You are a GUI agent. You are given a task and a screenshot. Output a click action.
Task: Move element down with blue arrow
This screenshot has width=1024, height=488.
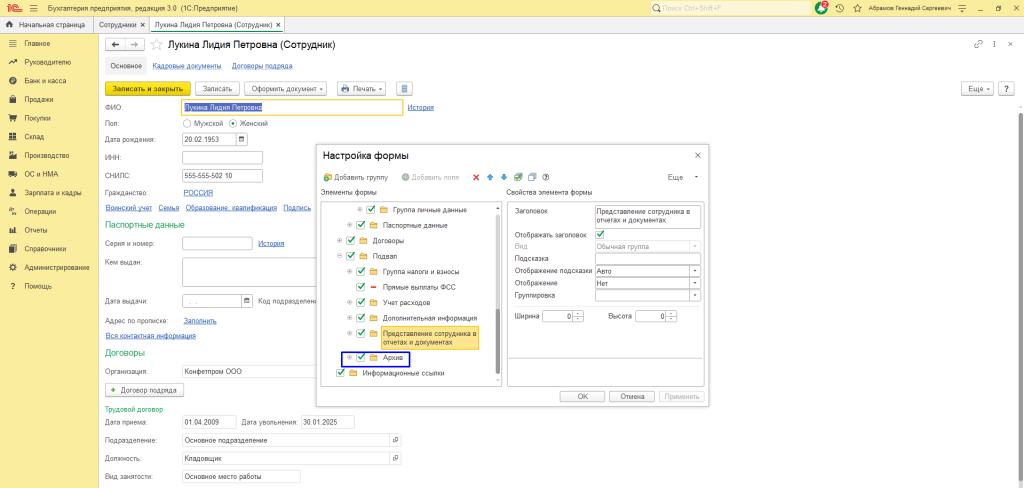click(x=504, y=177)
